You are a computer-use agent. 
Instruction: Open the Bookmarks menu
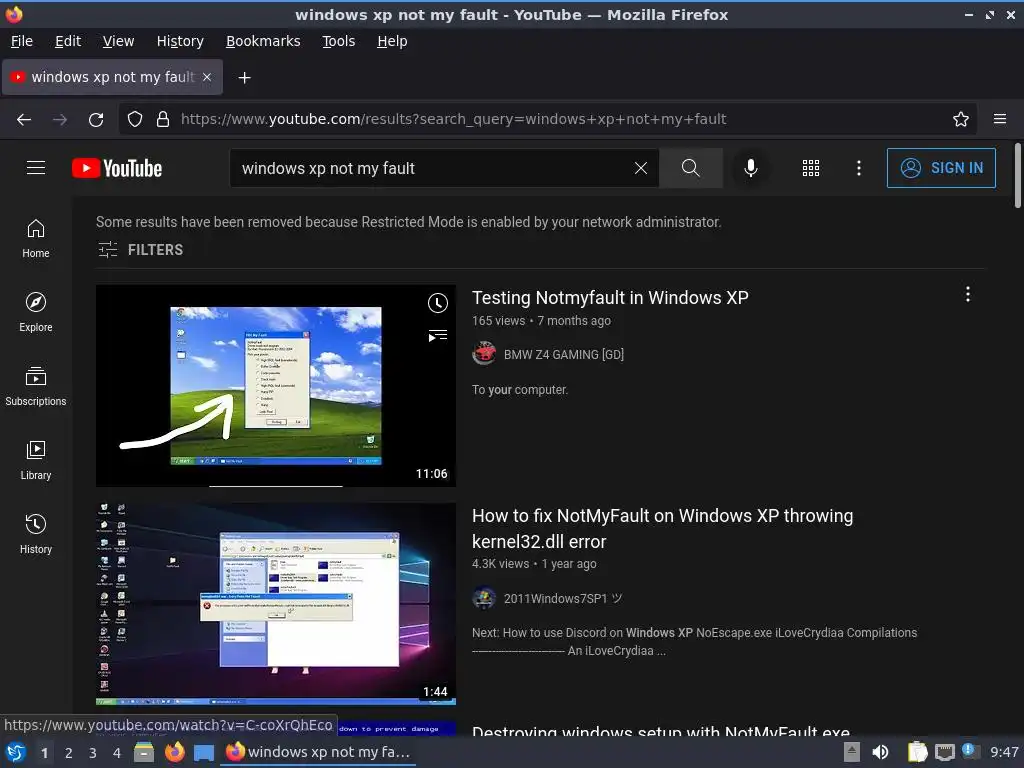[x=263, y=41]
